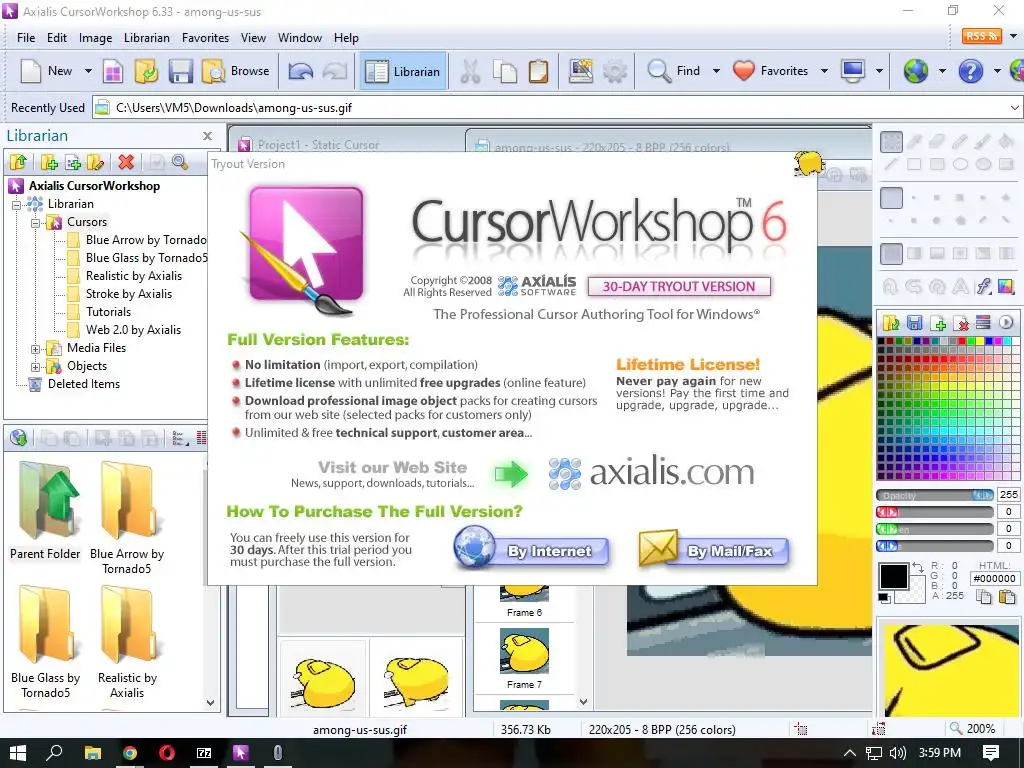Click the Librarian search magnifier icon
Image resolution: width=1024 pixels, height=768 pixels.
tap(180, 162)
